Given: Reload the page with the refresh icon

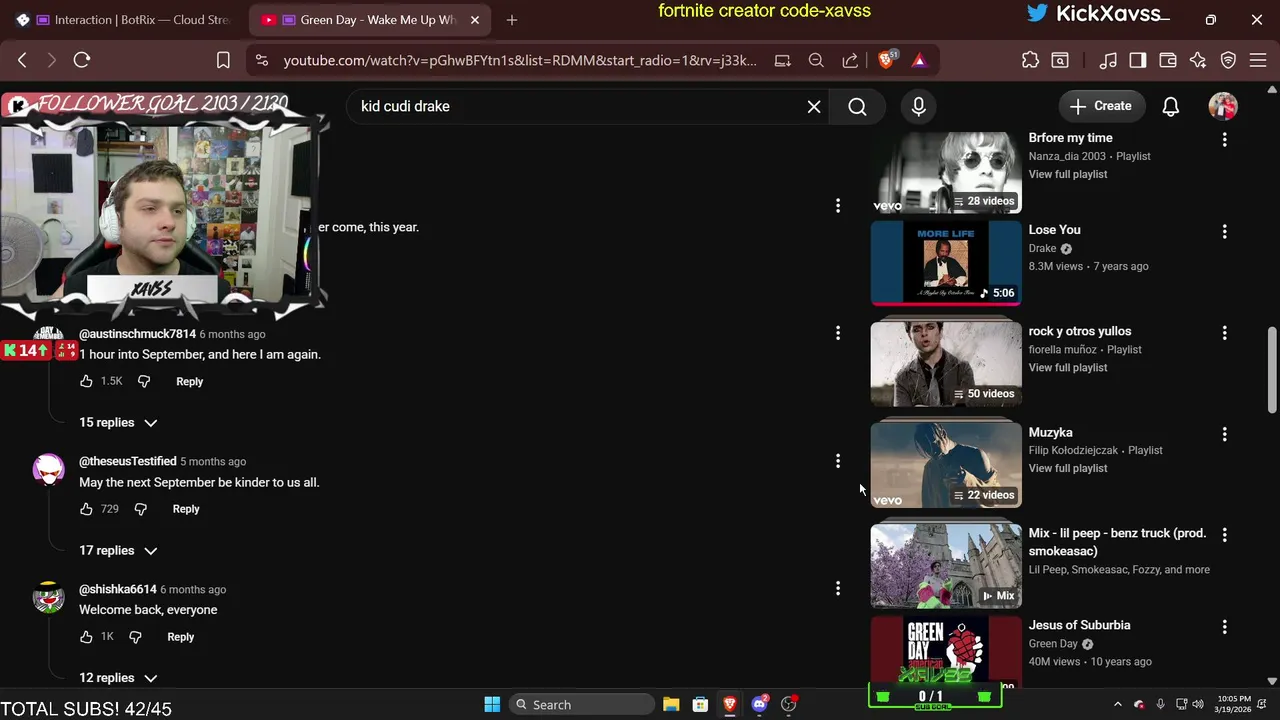Looking at the screenshot, I should coord(82,60).
